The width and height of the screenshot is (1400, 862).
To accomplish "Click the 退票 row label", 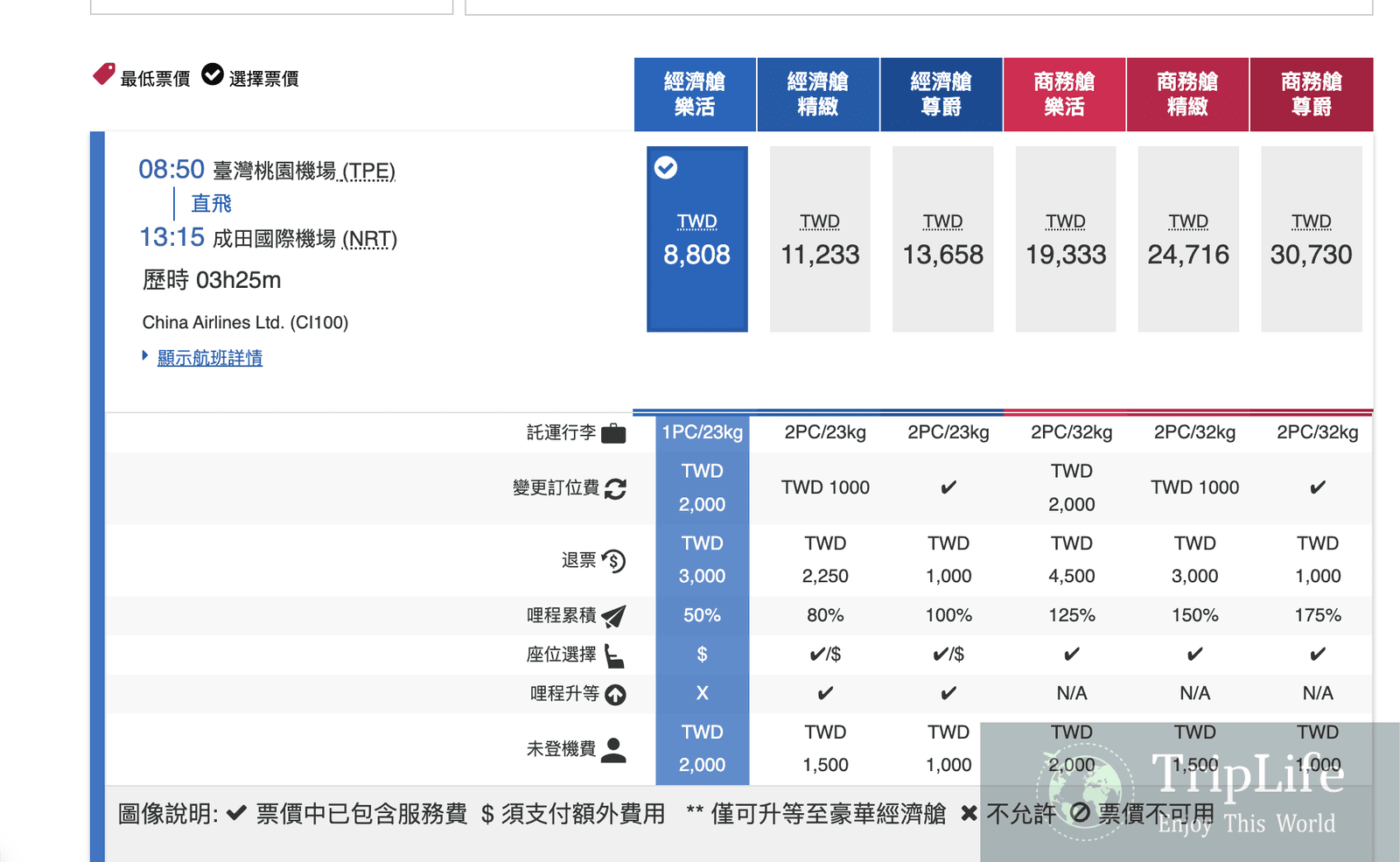I will [x=579, y=560].
